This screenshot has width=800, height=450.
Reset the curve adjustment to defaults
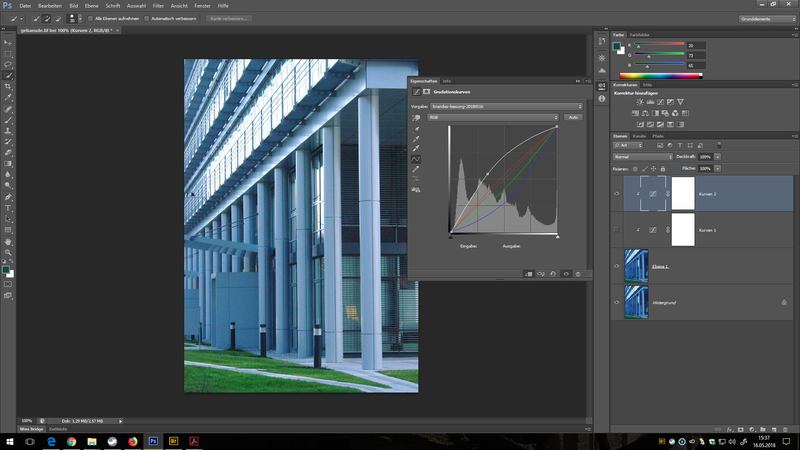pos(553,272)
